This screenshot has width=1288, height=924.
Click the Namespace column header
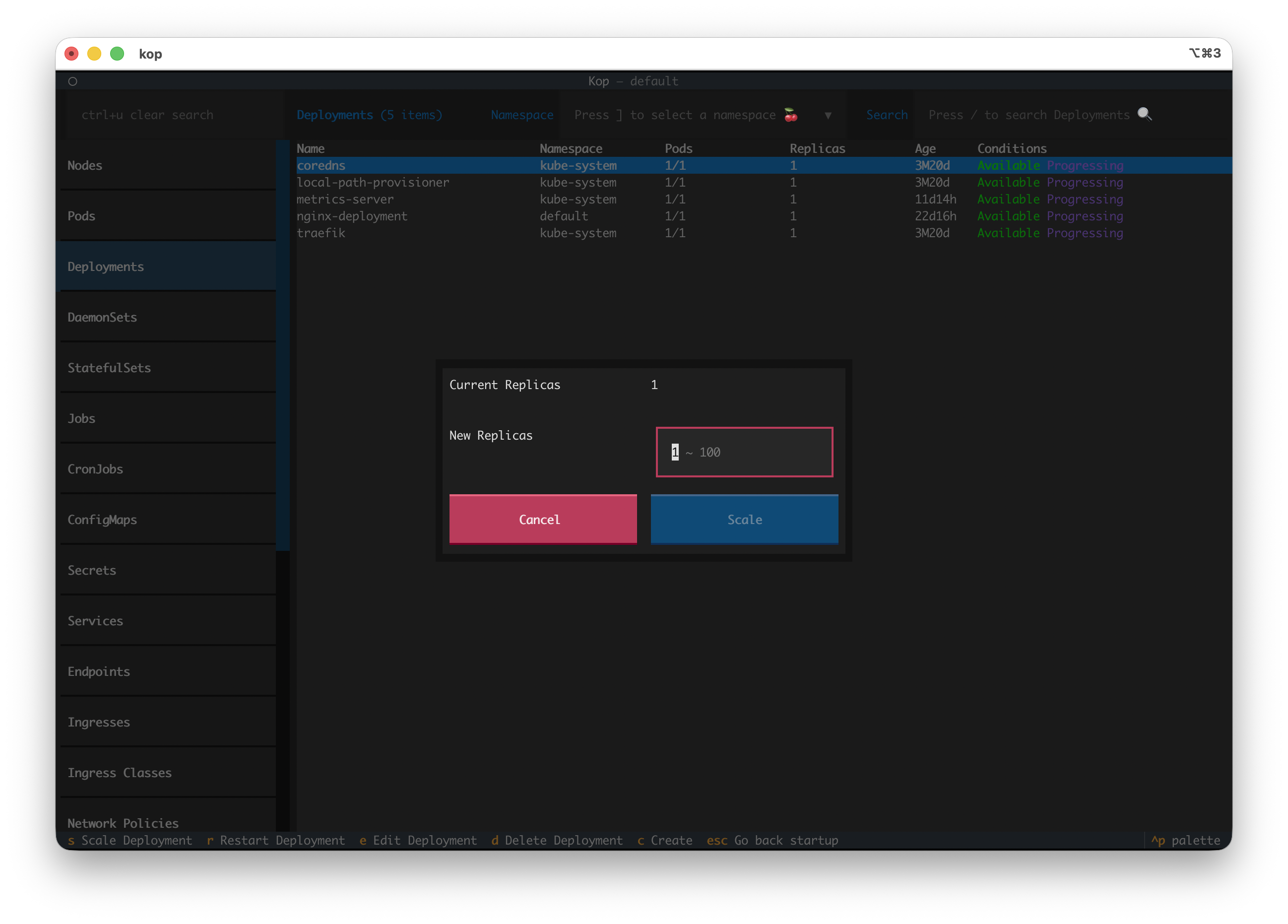coord(571,148)
